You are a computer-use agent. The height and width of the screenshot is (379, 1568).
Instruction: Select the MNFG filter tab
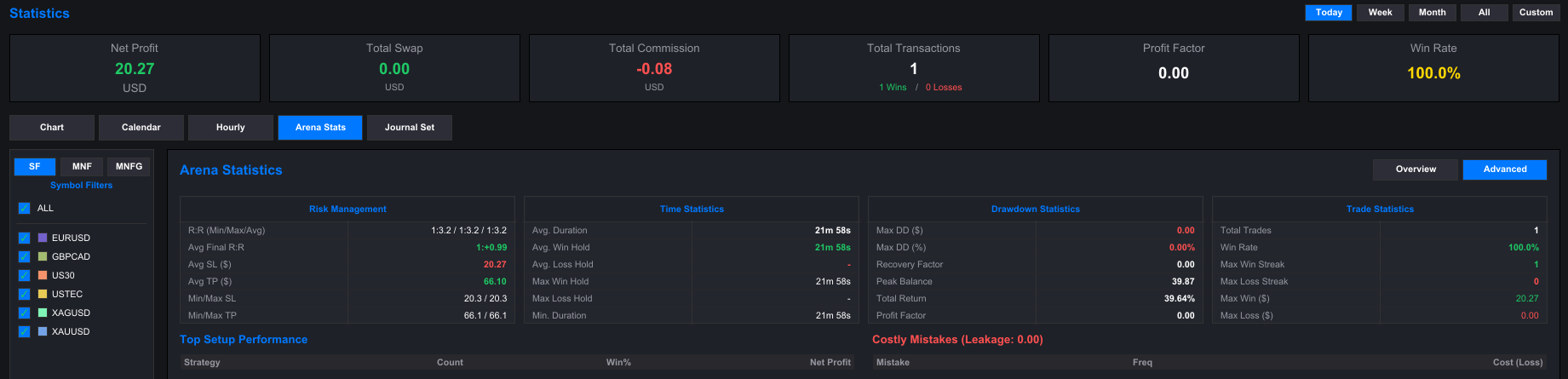tap(129, 167)
